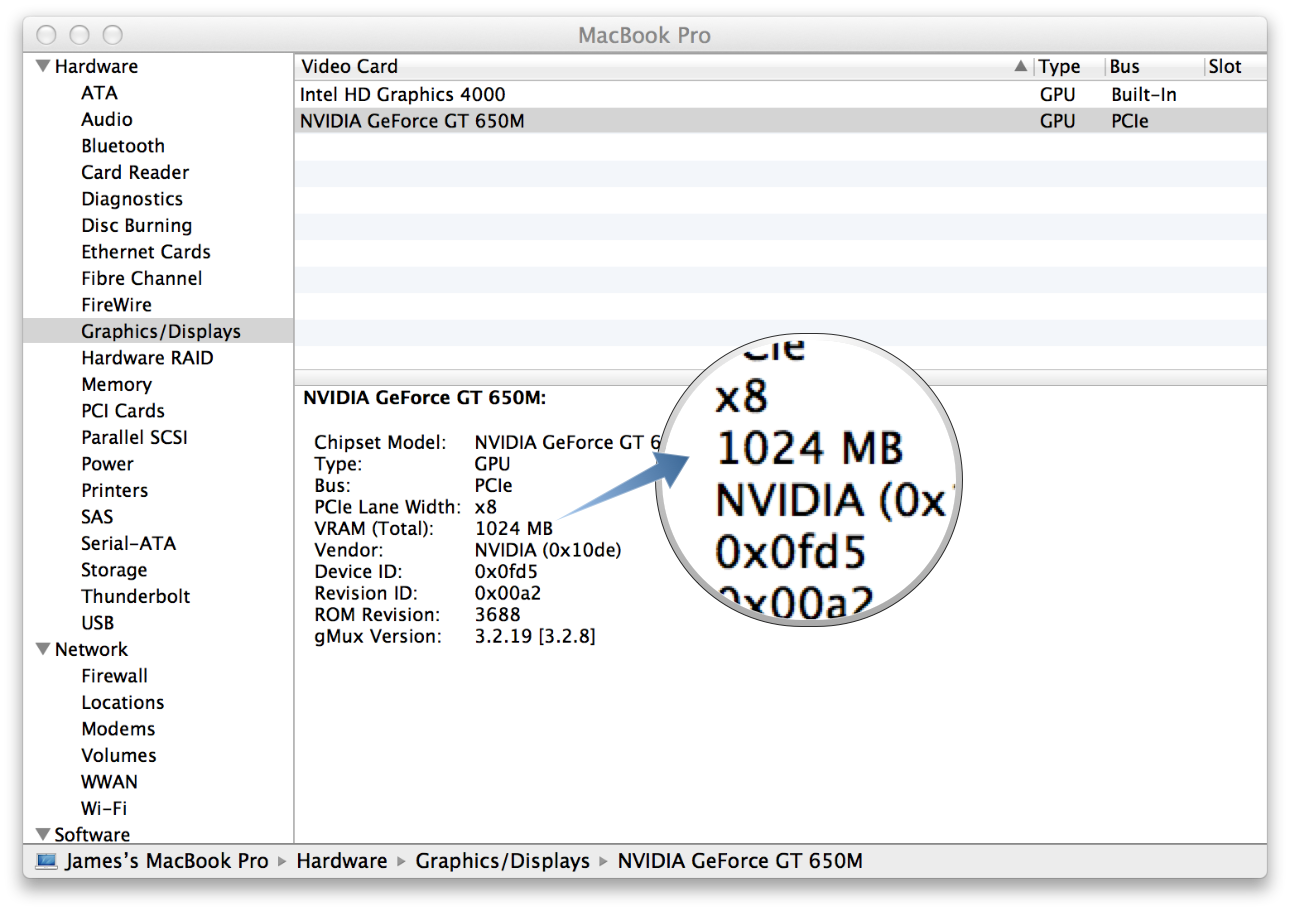Select Memory in the sidebar

pyautogui.click(x=117, y=384)
